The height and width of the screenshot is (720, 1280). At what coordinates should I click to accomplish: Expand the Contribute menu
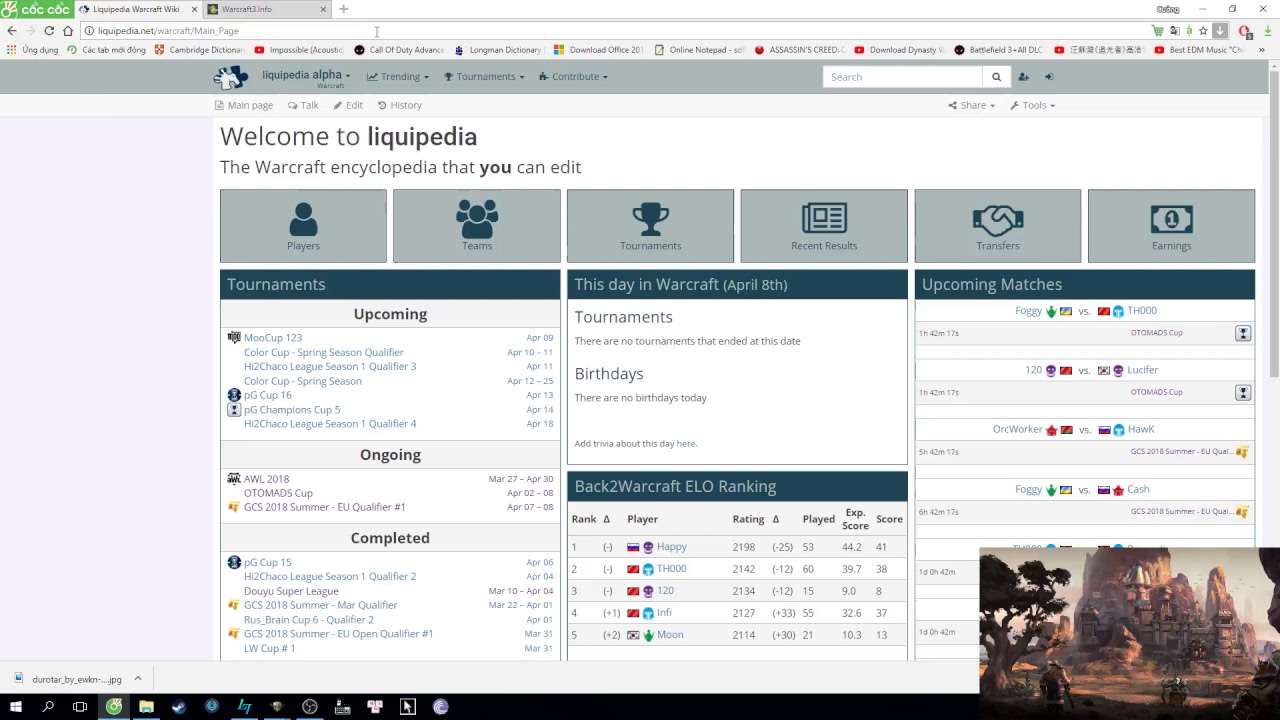coord(573,77)
